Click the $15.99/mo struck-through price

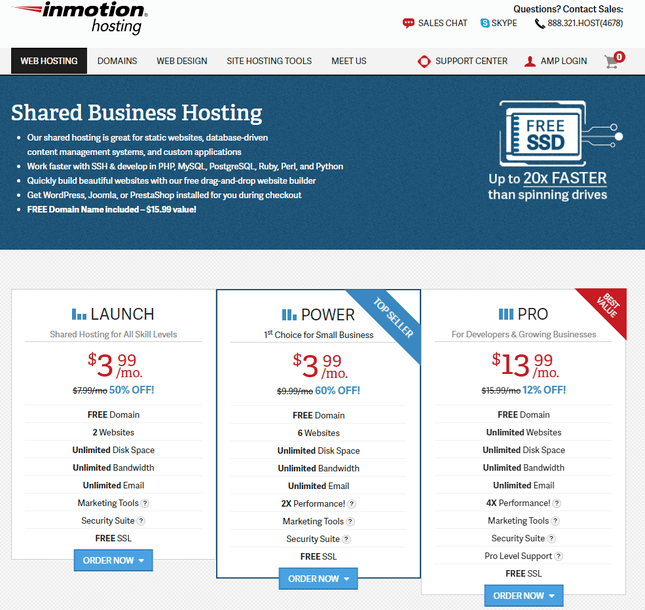[501, 390]
